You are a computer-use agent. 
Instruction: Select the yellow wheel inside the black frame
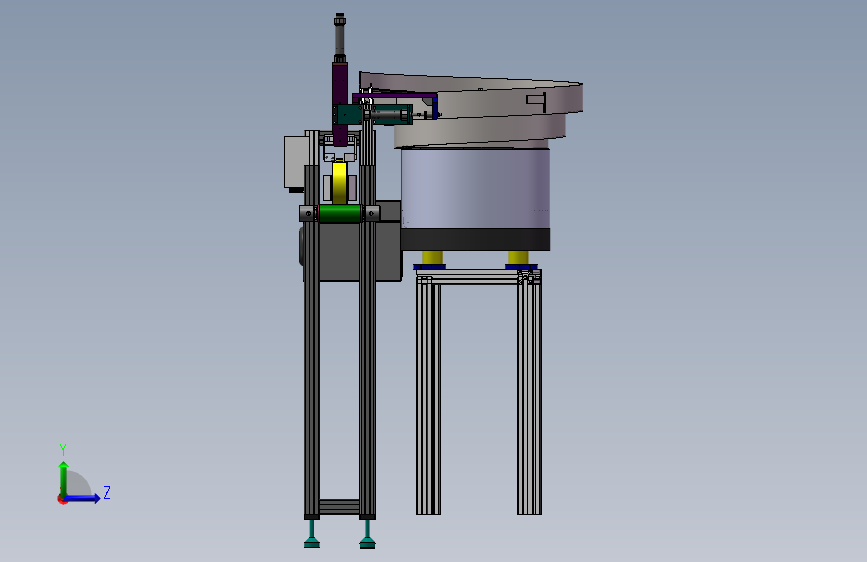click(x=339, y=183)
